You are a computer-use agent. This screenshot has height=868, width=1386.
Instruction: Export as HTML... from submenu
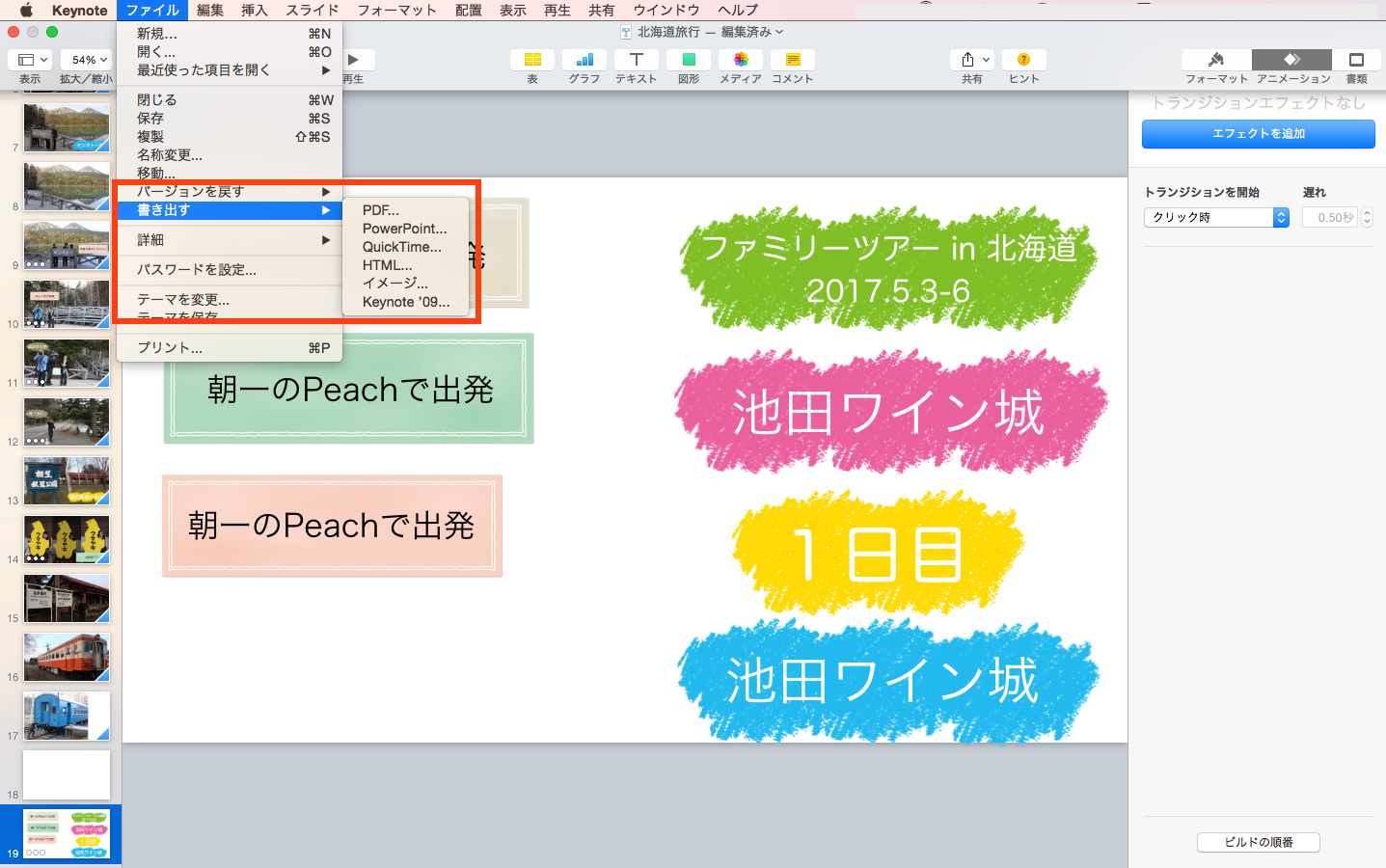pyautogui.click(x=406, y=265)
